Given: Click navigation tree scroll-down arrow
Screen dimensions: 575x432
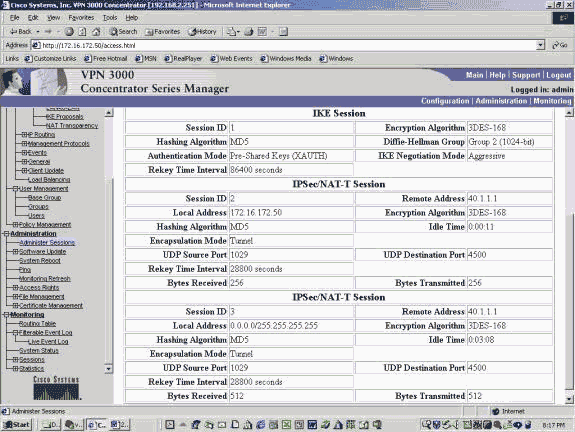Looking at the screenshot, I should [109, 369].
